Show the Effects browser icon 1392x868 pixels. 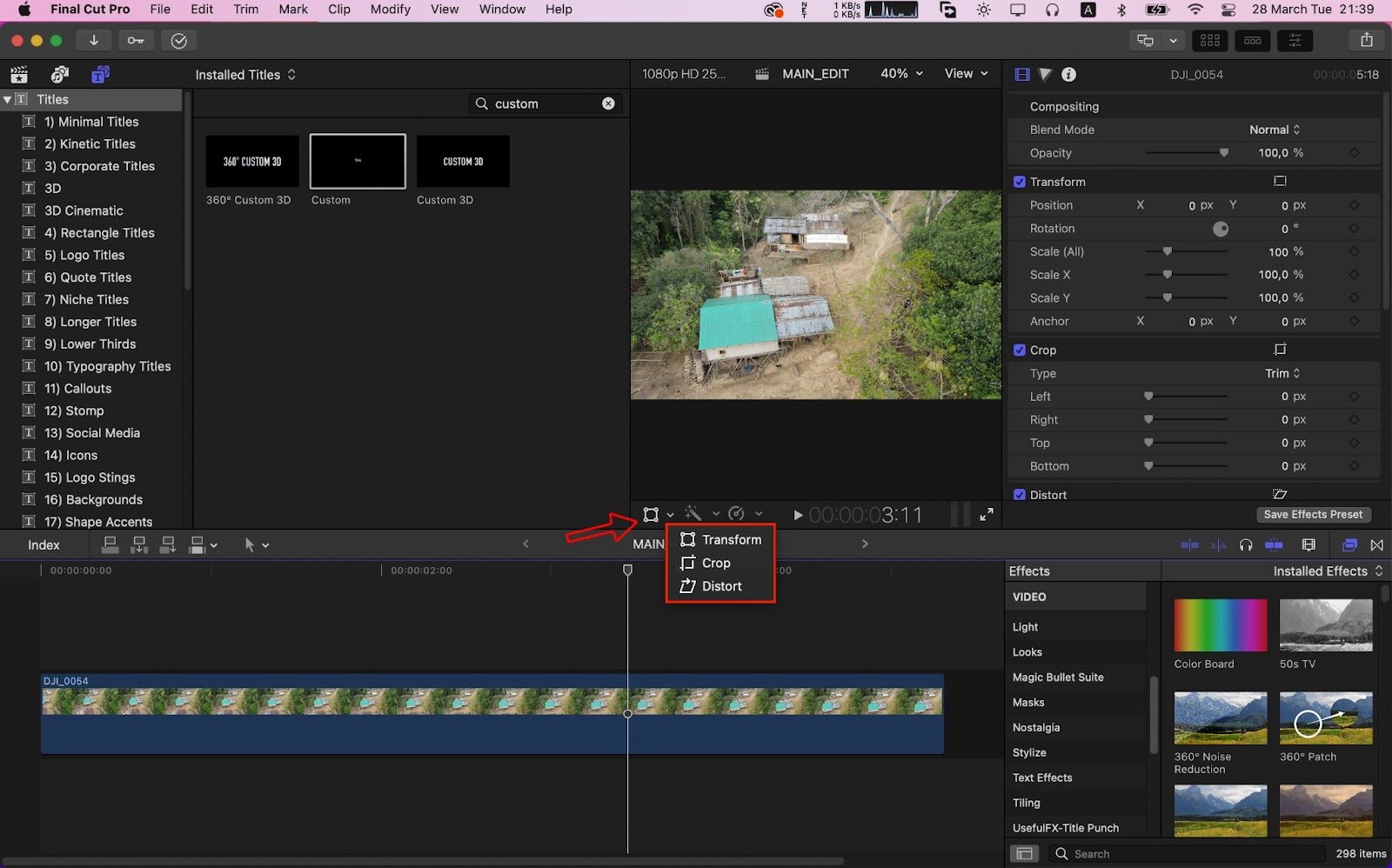tap(1349, 545)
